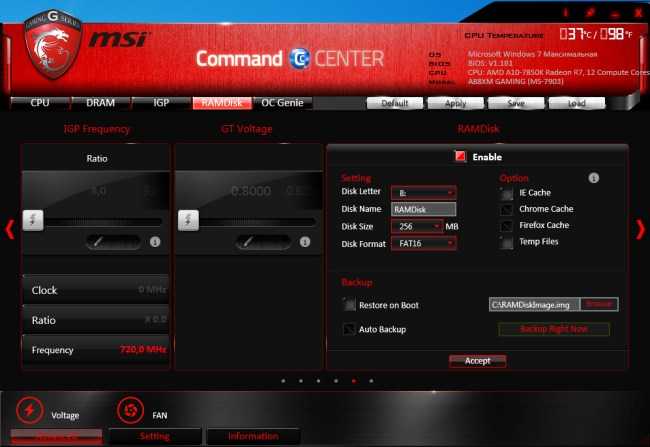Open the Disk Size dropdown
The image size is (650, 447).
(x=417, y=226)
